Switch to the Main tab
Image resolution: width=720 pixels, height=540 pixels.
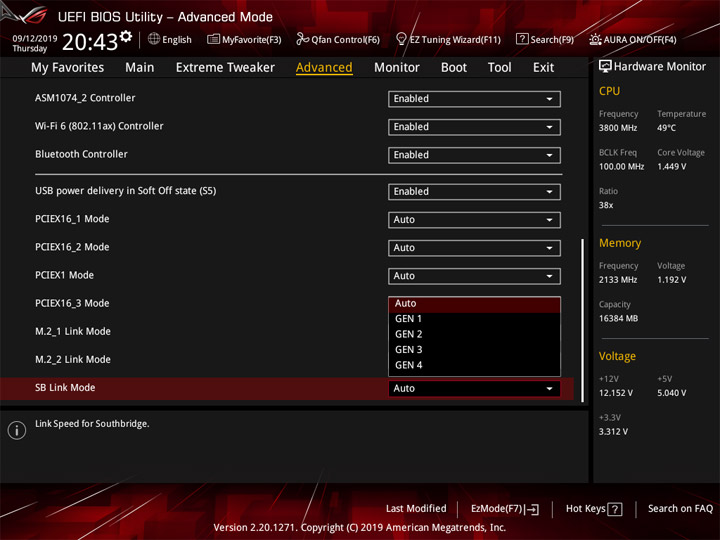click(x=140, y=68)
